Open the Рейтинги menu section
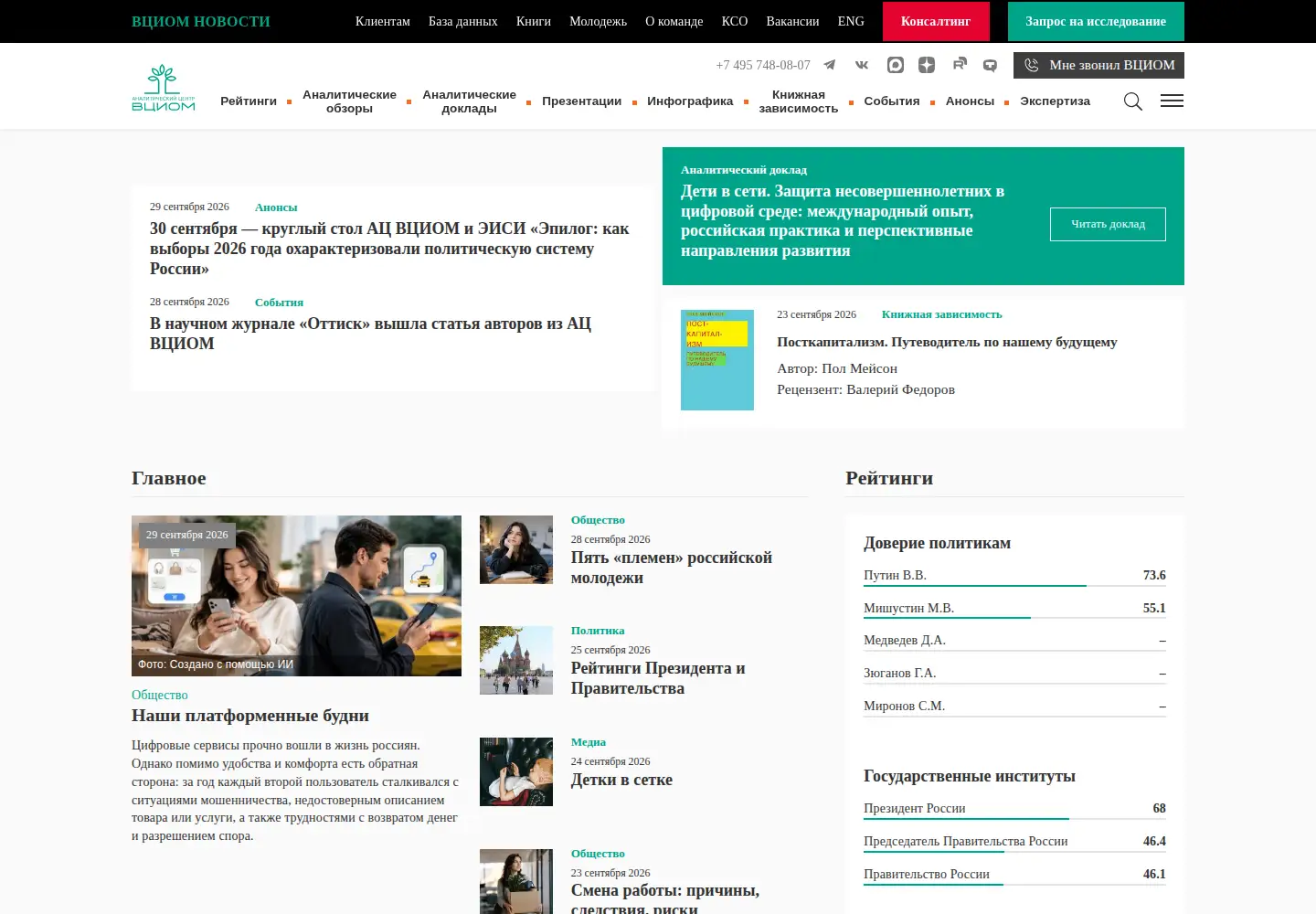Viewport: 1316px width, 914px height. [x=249, y=101]
